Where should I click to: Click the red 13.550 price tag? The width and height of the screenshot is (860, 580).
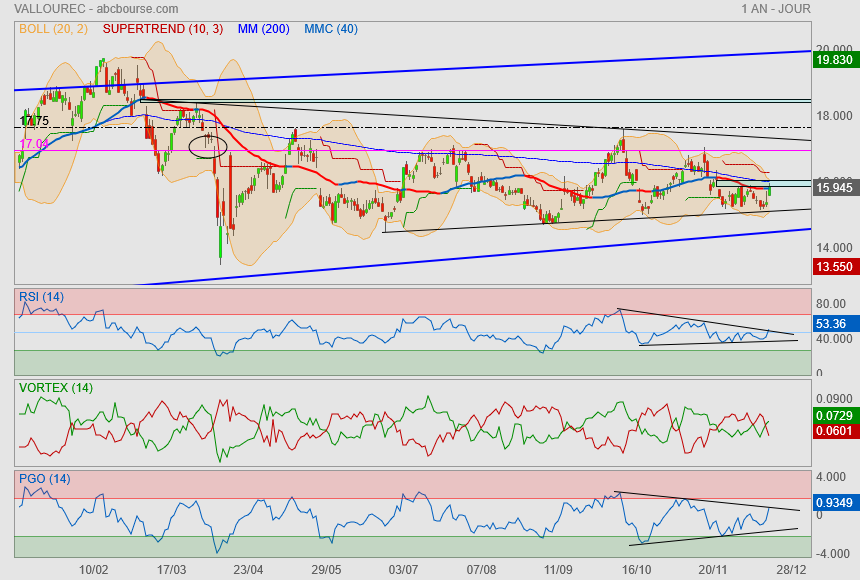(x=834, y=267)
